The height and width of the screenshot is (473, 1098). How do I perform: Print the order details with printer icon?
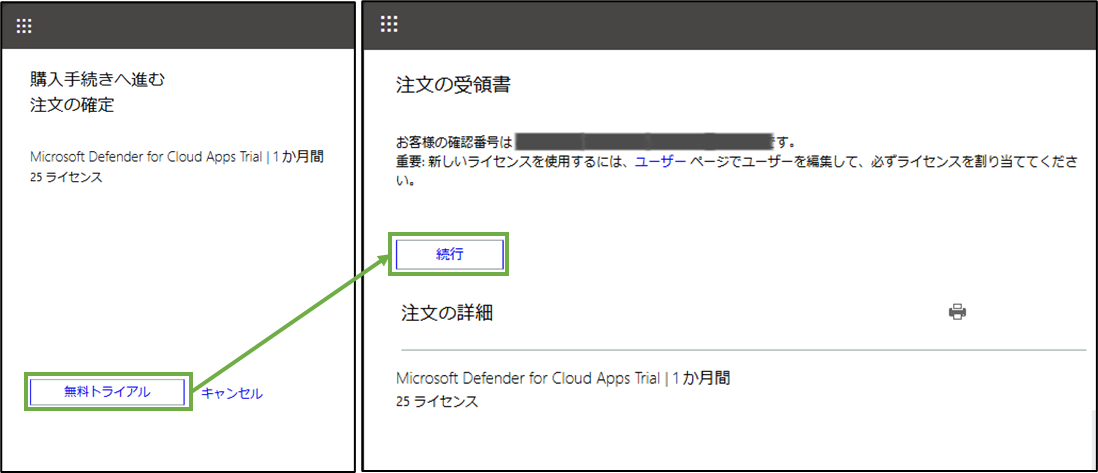957,312
